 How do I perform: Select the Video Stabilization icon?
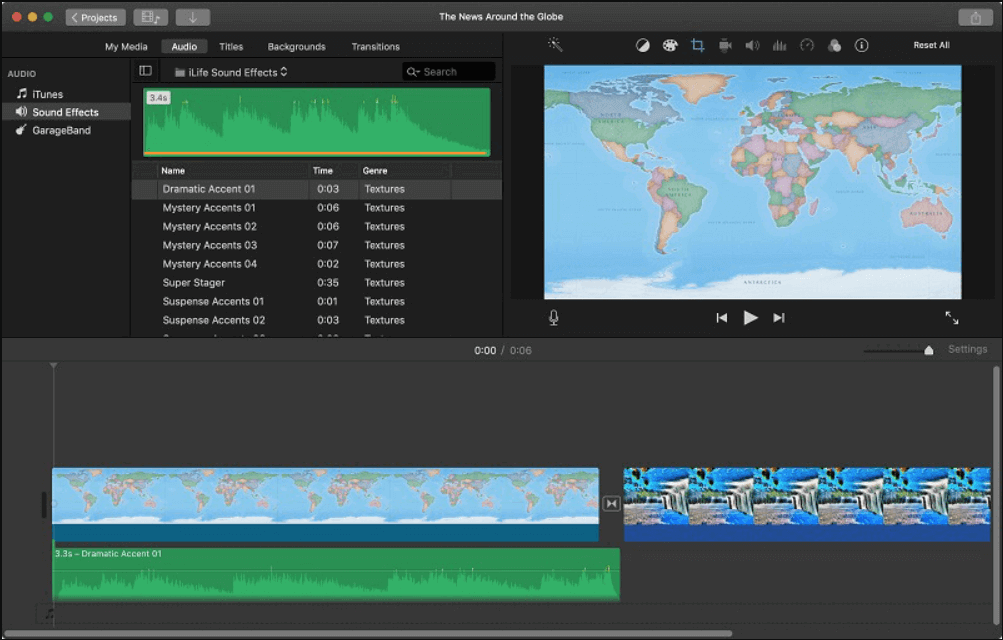click(725, 45)
